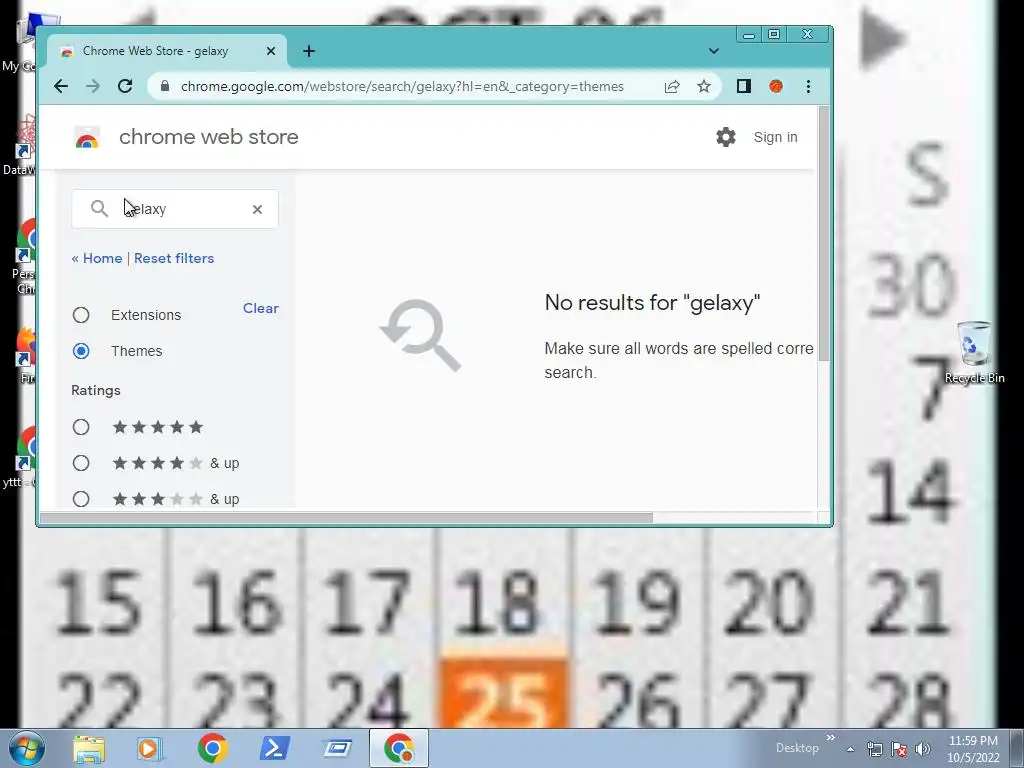Select the Chrome Web Store - gelaxy tab
The image size is (1024, 768).
point(167,51)
